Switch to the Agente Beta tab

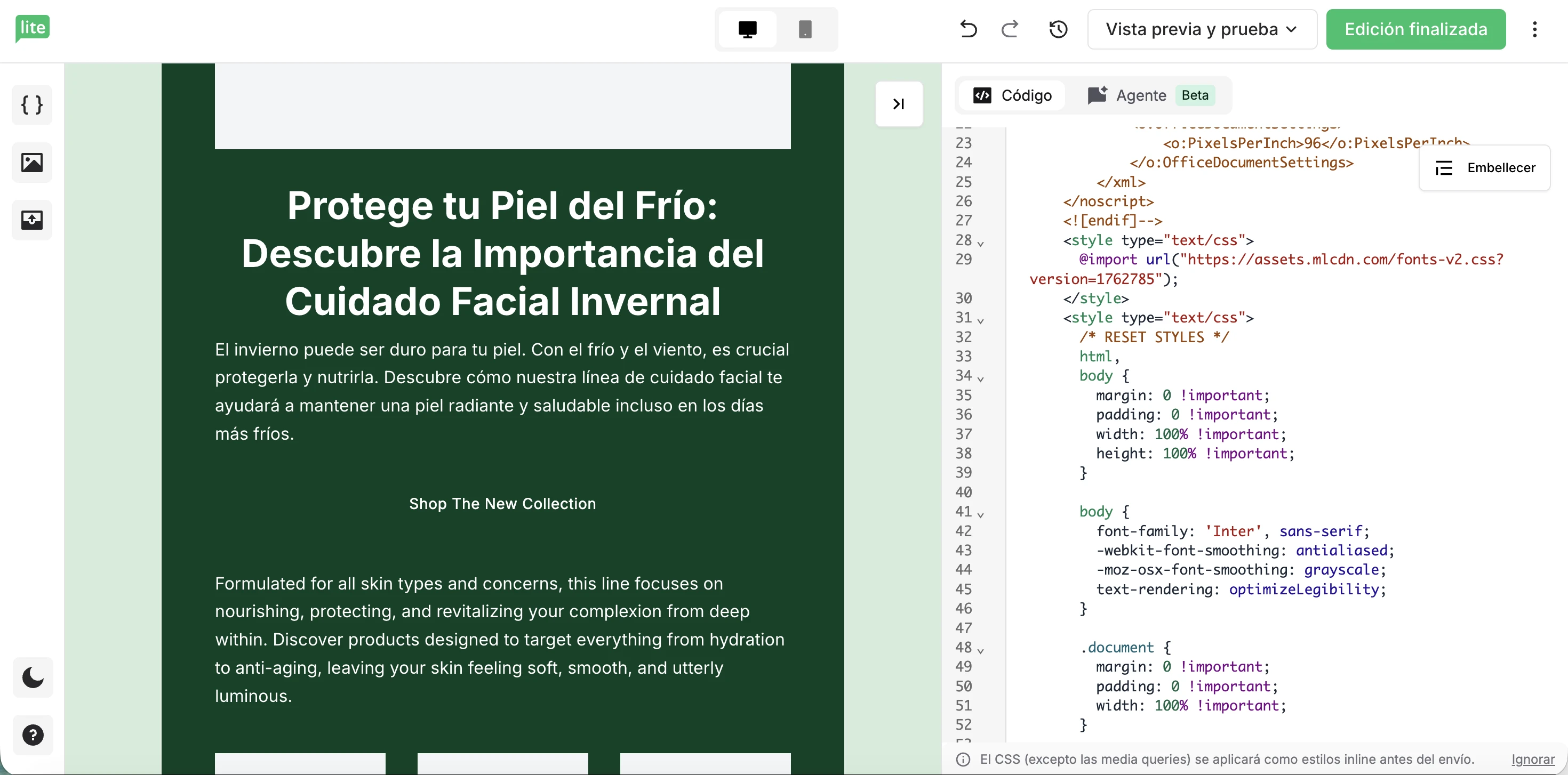[x=1150, y=95]
